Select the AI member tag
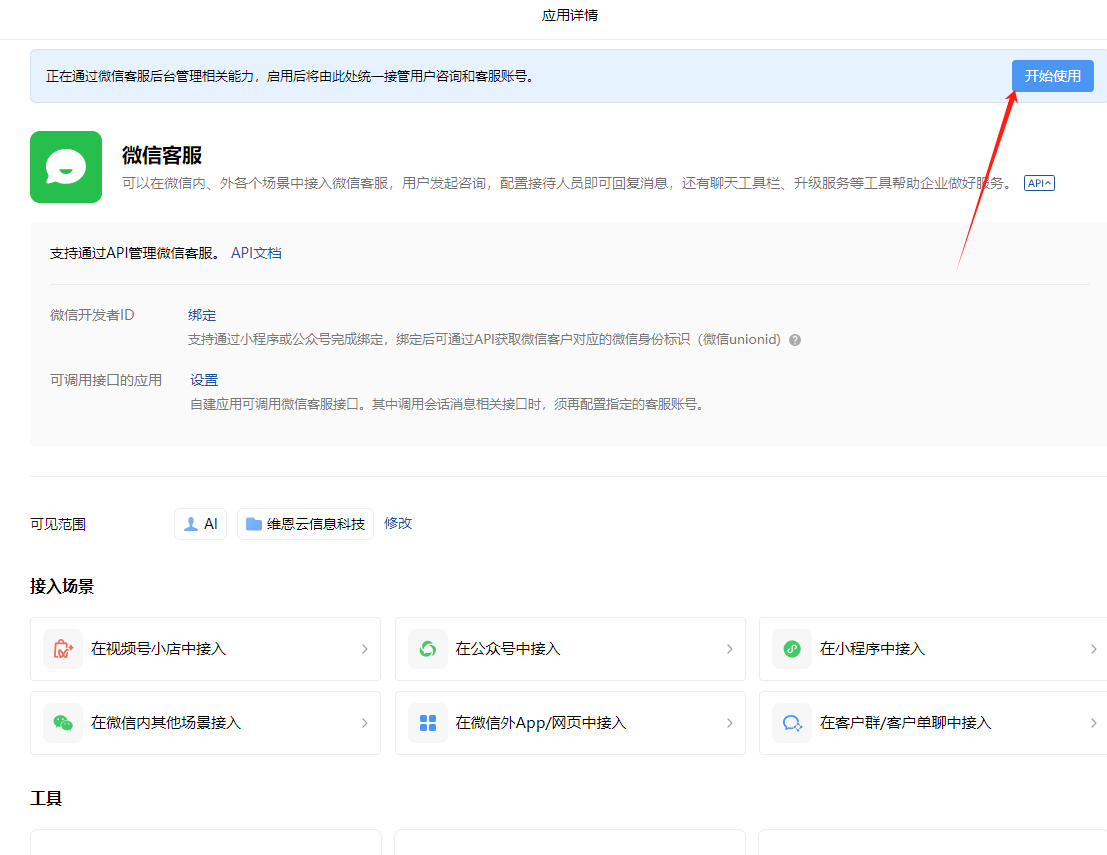 pyautogui.click(x=201, y=524)
